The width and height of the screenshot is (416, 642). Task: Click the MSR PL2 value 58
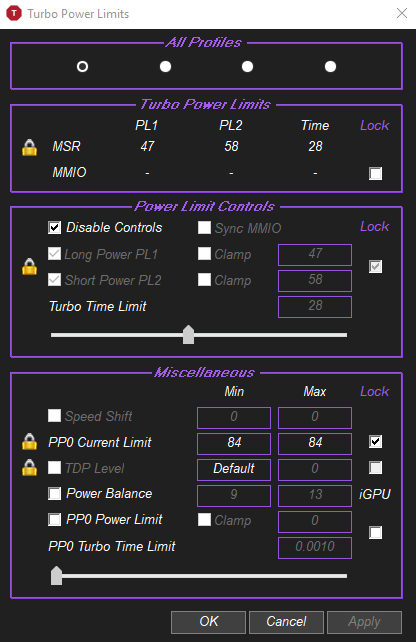231,146
